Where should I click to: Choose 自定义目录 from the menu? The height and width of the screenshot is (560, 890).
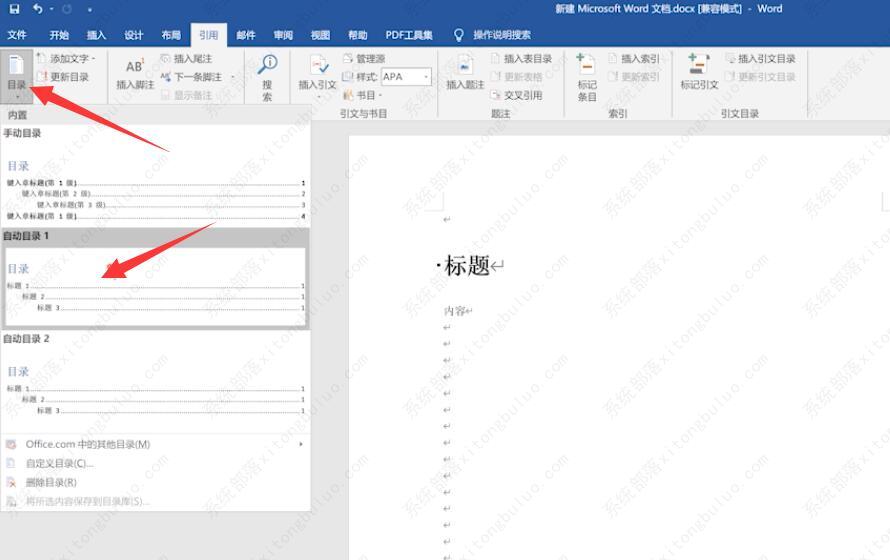pyautogui.click(x=60, y=463)
